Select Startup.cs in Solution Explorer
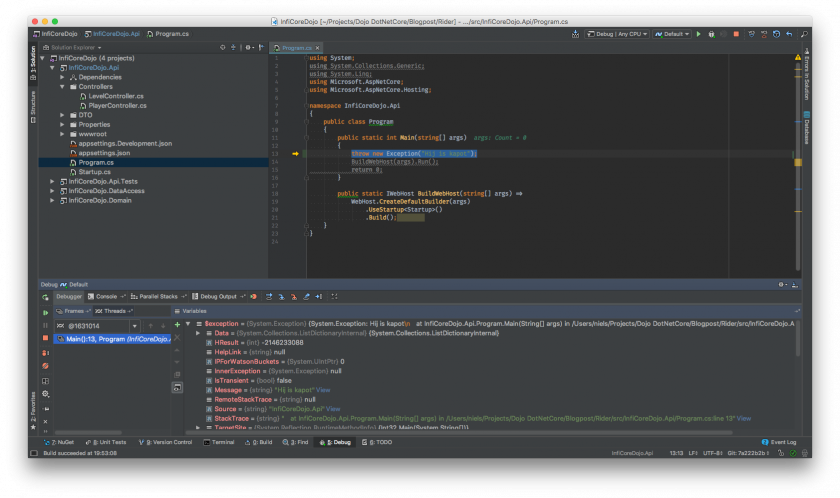Viewport: 840px width, 498px height. tap(90, 172)
